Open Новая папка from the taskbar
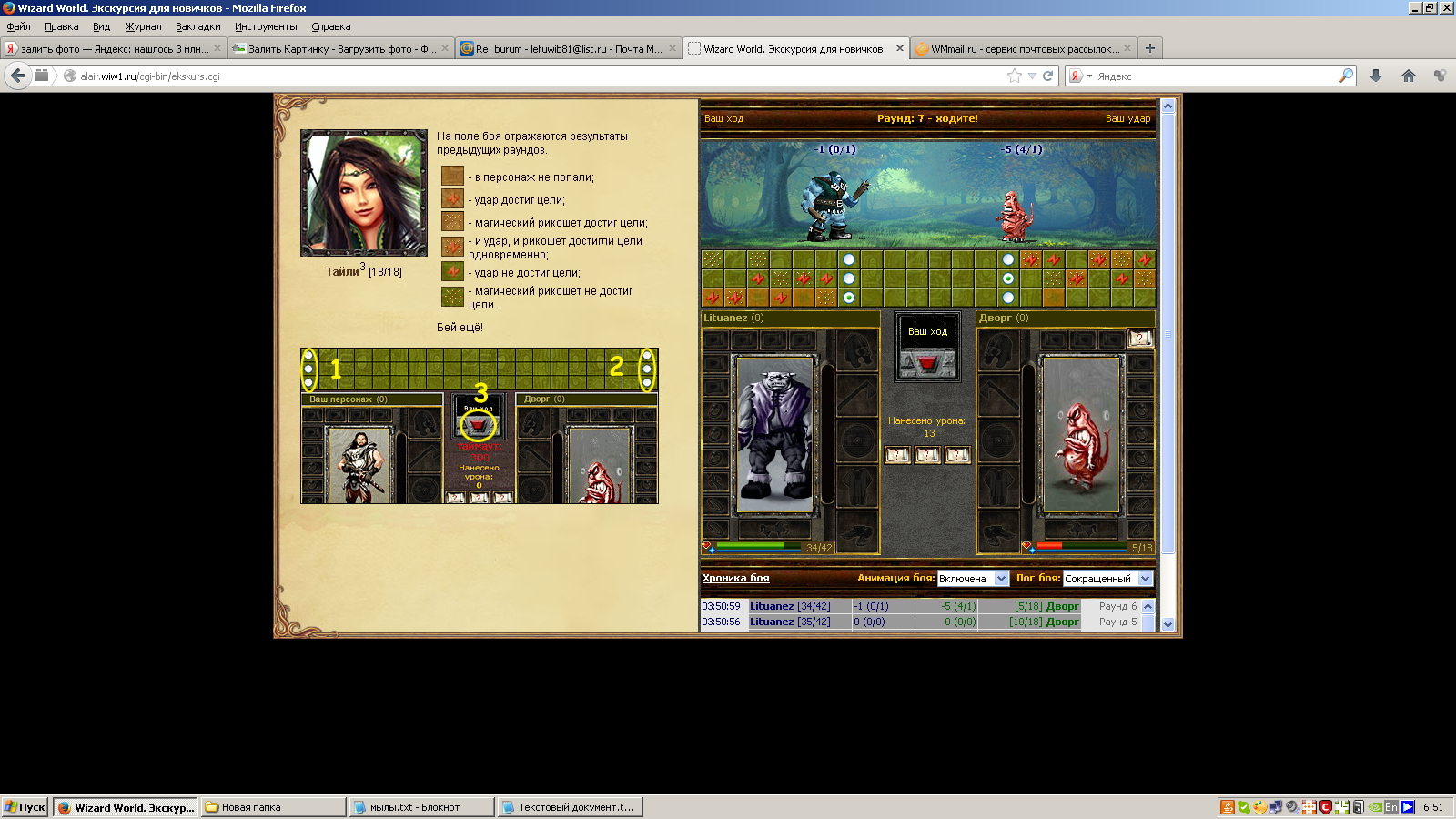Viewport: 1456px width, 819px height. [273, 807]
